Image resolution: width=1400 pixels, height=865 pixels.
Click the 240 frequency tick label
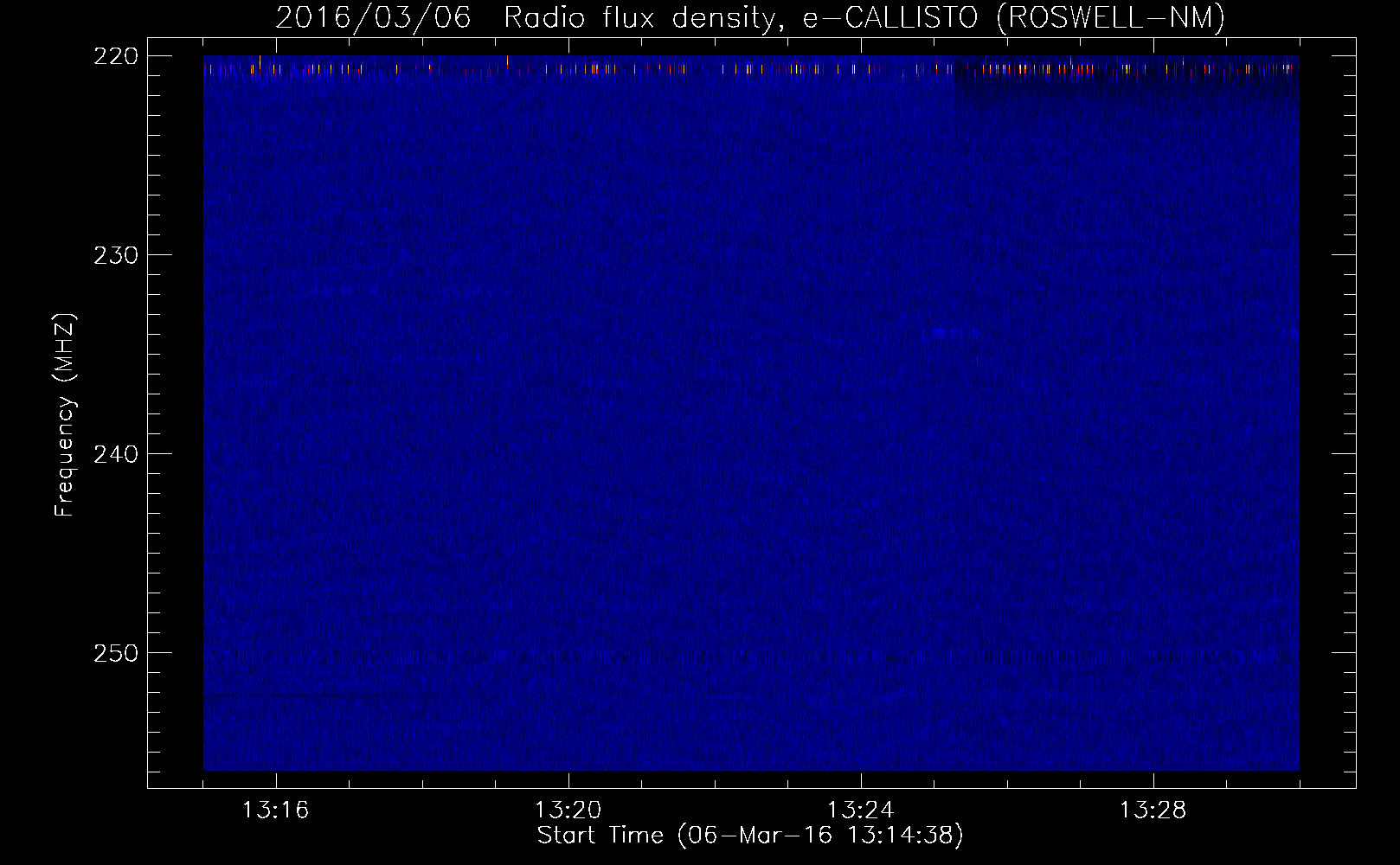pyautogui.click(x=116, y=454)
